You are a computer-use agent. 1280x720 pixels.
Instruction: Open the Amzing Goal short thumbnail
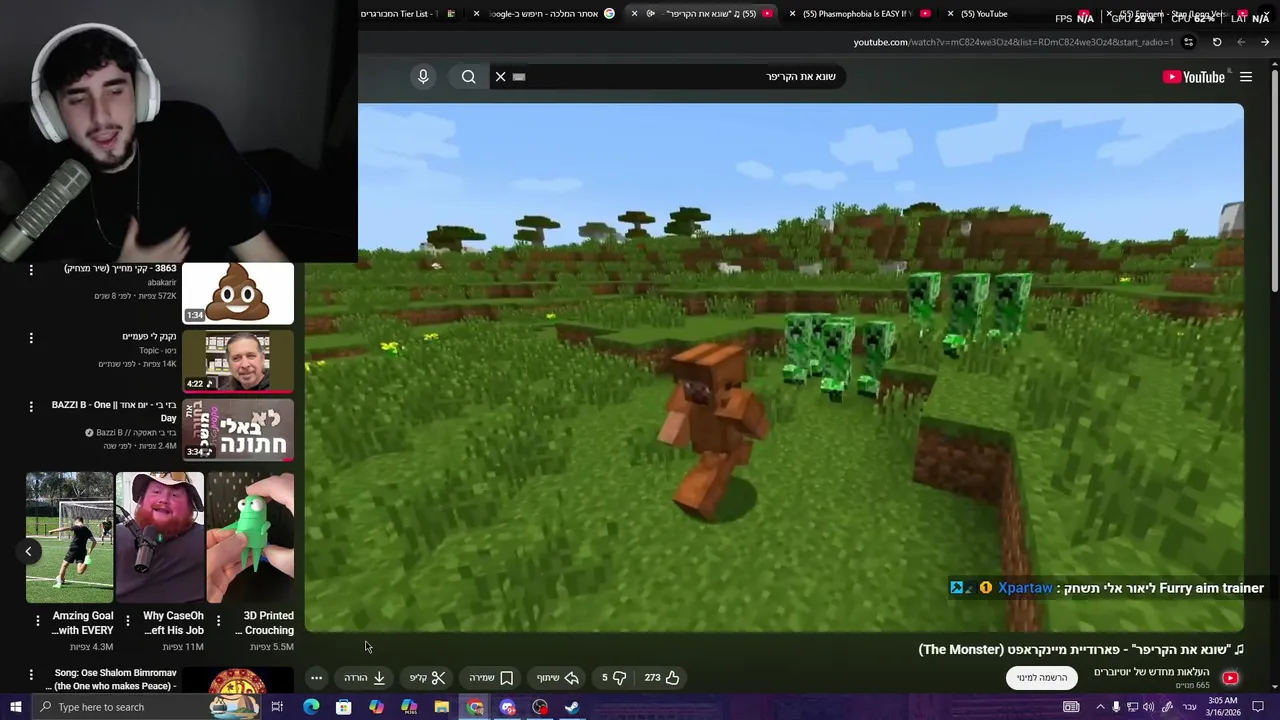point(70,538)
